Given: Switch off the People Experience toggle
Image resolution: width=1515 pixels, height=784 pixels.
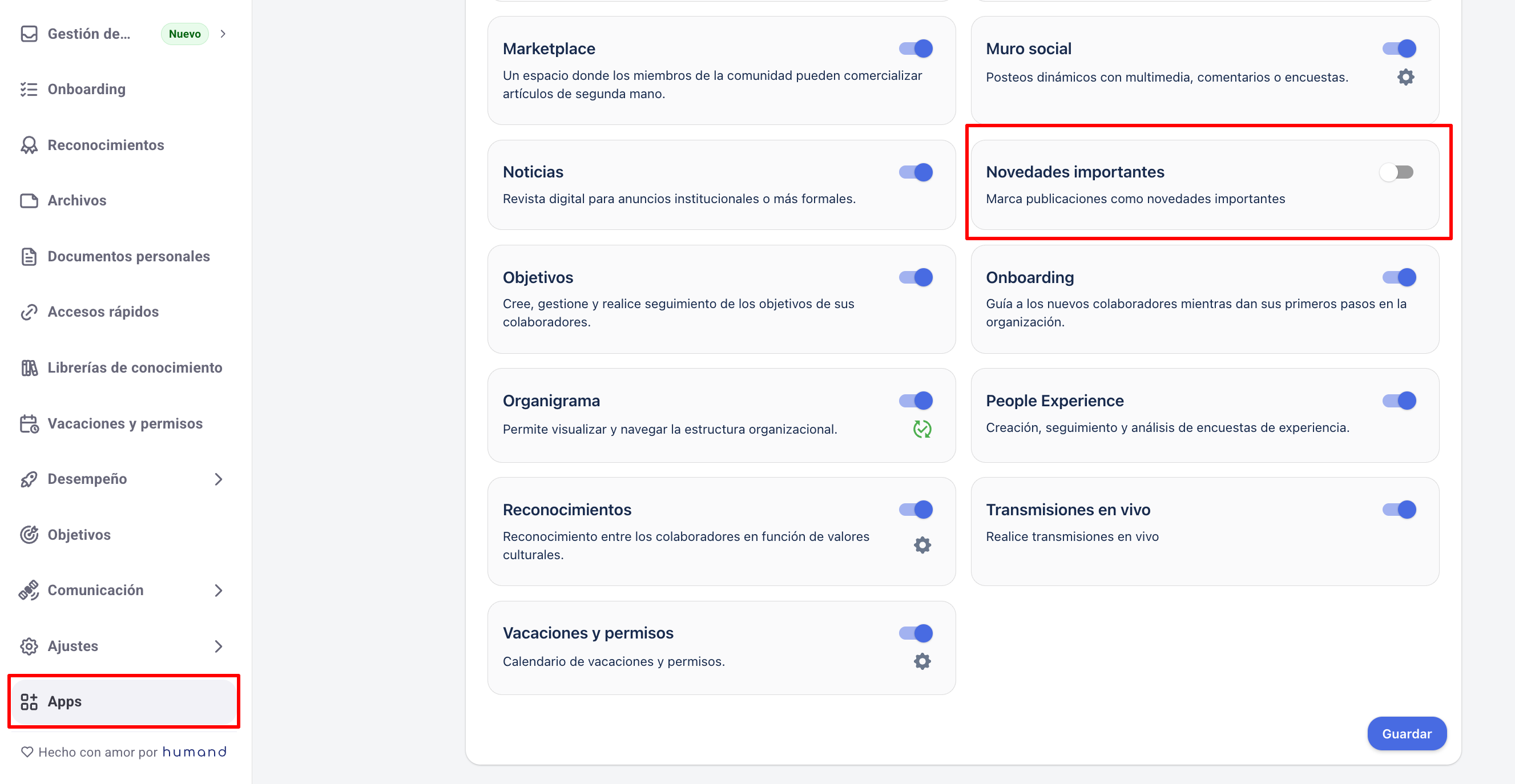Looking at the screenshot, I should click(x=1399, y=401).
